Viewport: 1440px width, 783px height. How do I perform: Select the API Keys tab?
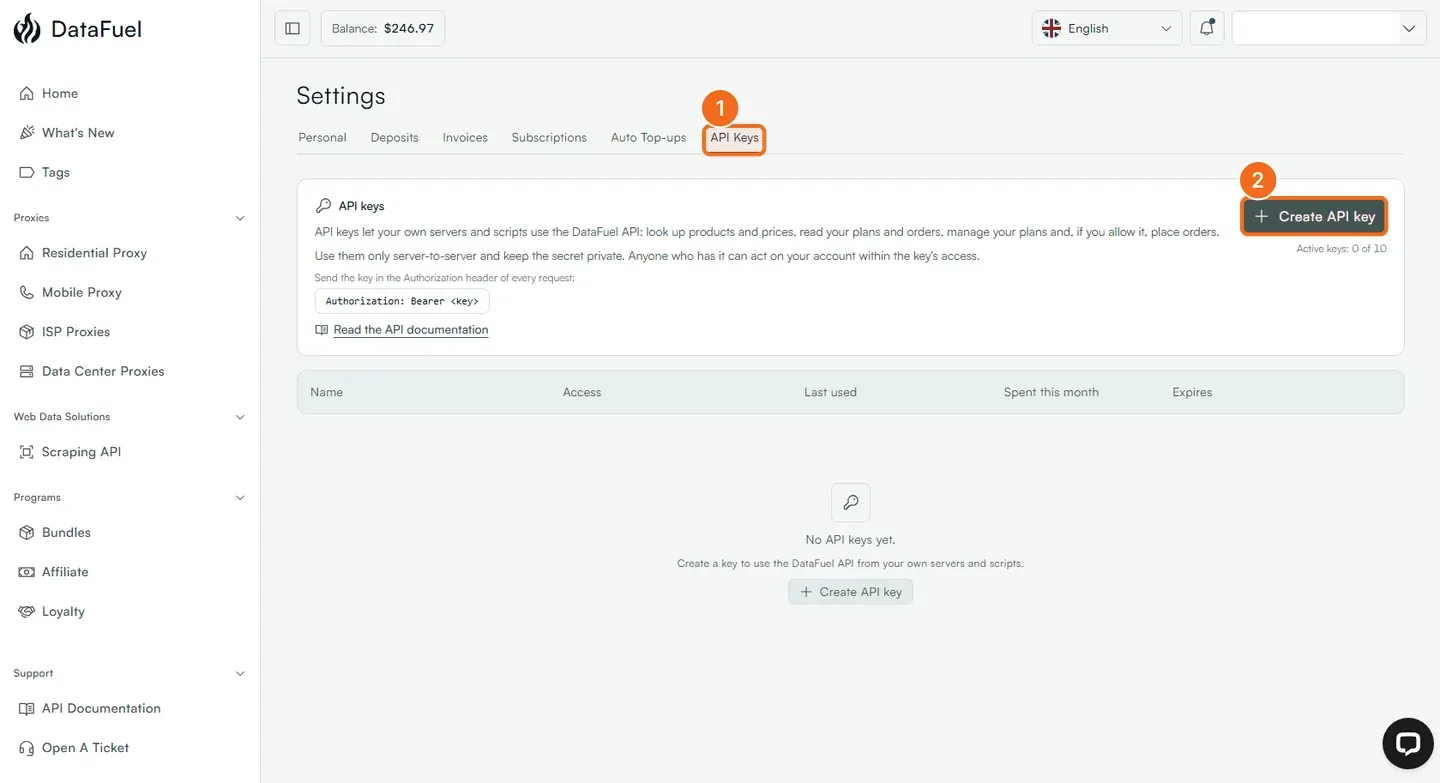(735, 138)
